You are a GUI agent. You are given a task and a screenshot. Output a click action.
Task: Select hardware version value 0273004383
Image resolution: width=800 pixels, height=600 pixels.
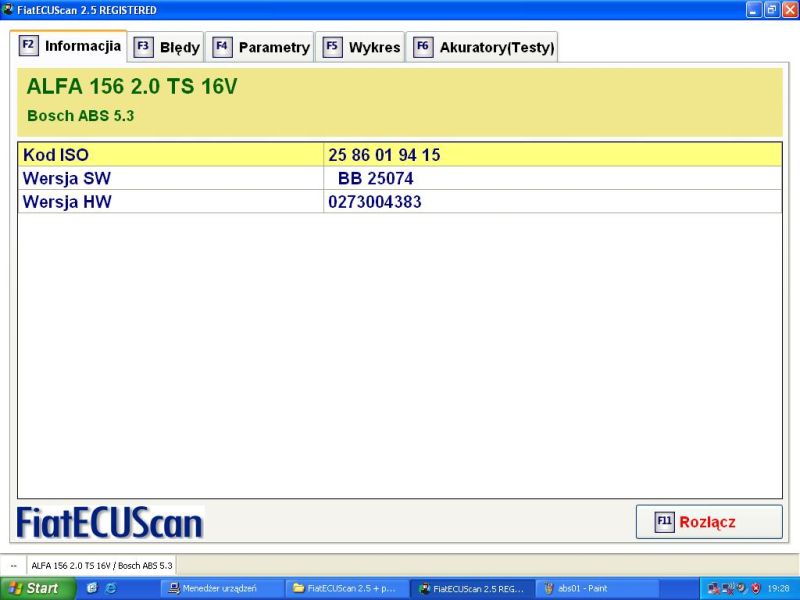click(375, 202)
